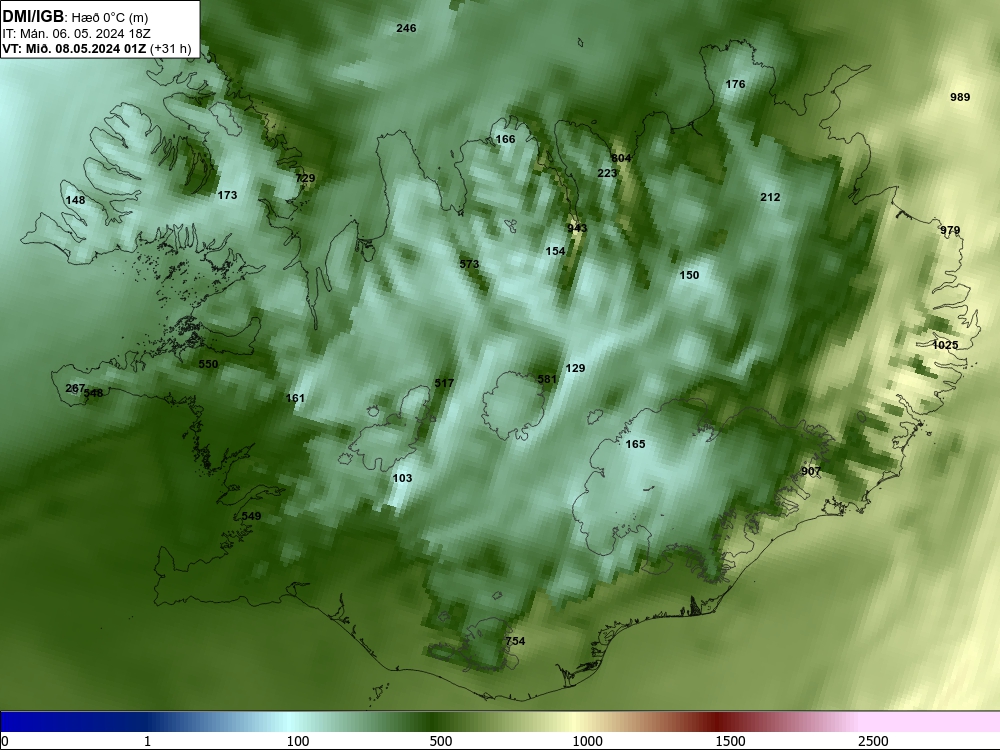Viewport: 1000px width, 750px height.
Task: Click the value 979 on the east coast
Action: point(950,230)
